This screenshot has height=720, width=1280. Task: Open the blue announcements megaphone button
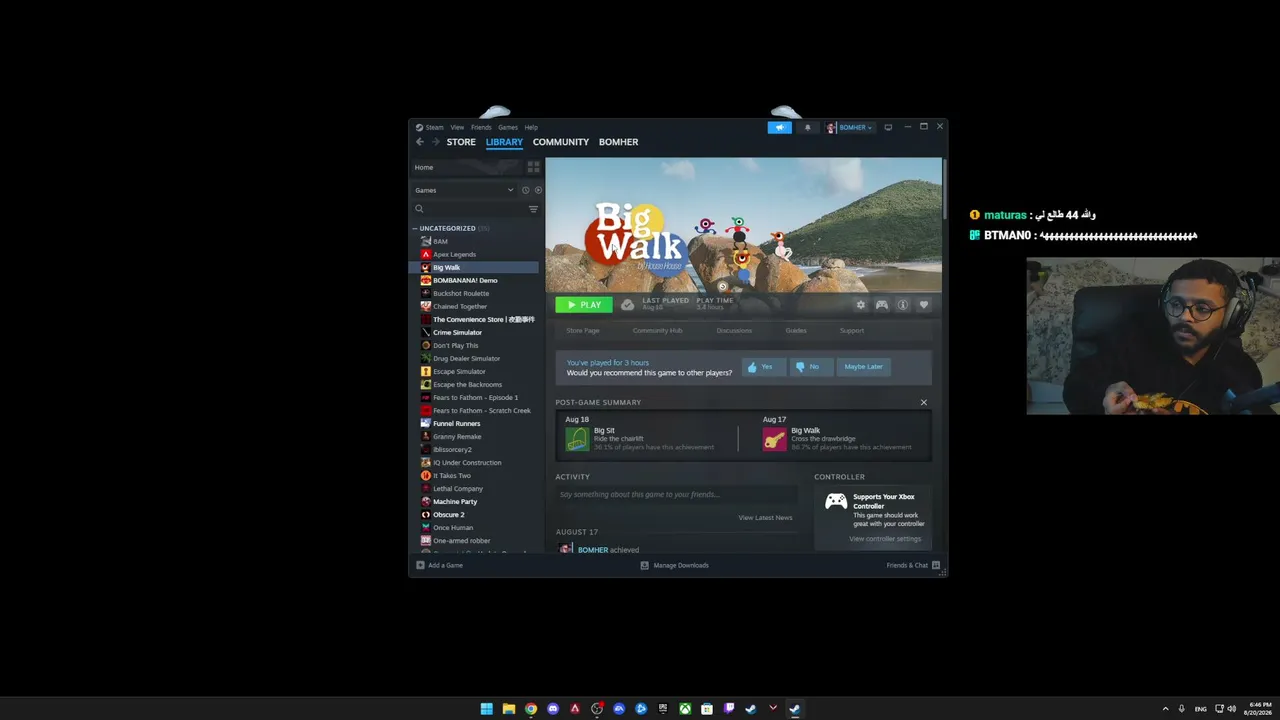click(779, 128)
